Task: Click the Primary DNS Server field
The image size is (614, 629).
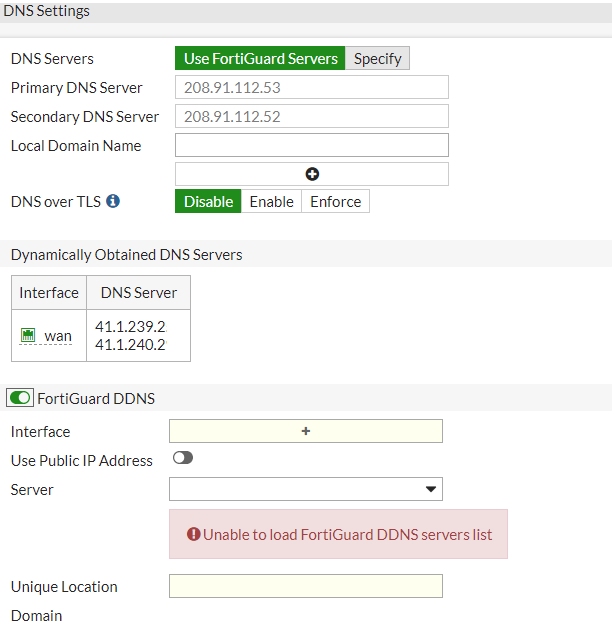Action: click(312, 87)
